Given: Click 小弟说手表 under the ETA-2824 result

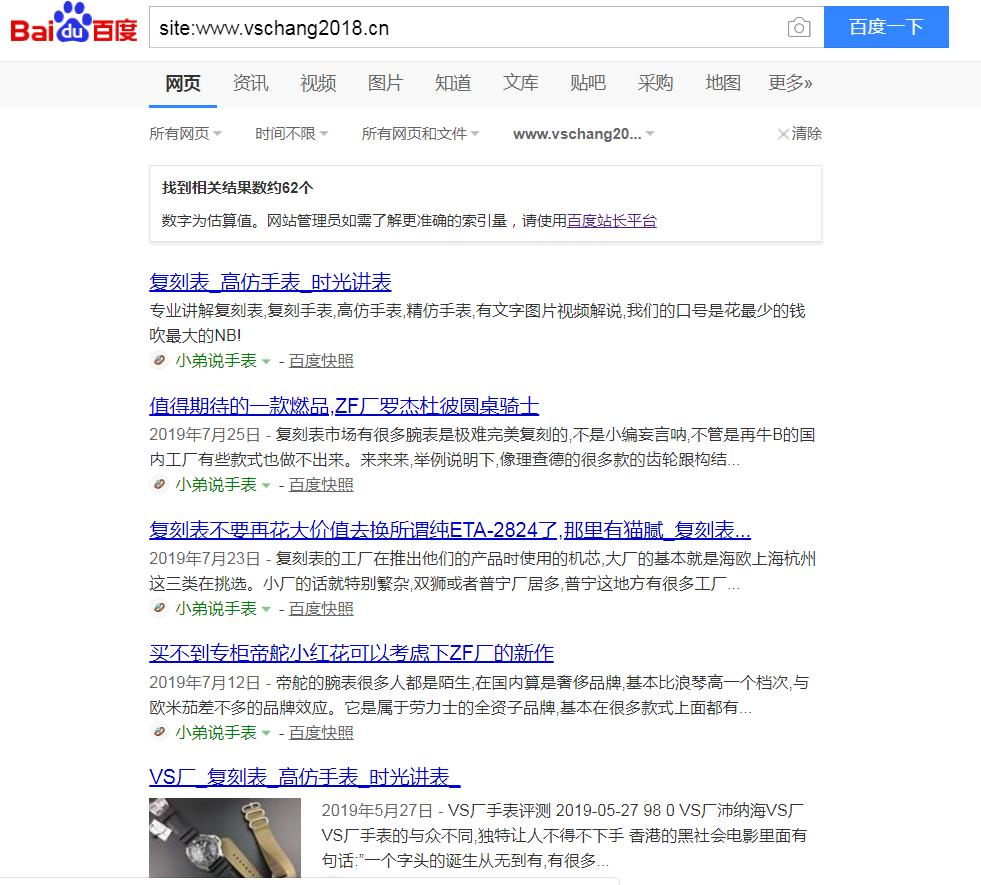Looking at the screenshot, I should 216,609.
